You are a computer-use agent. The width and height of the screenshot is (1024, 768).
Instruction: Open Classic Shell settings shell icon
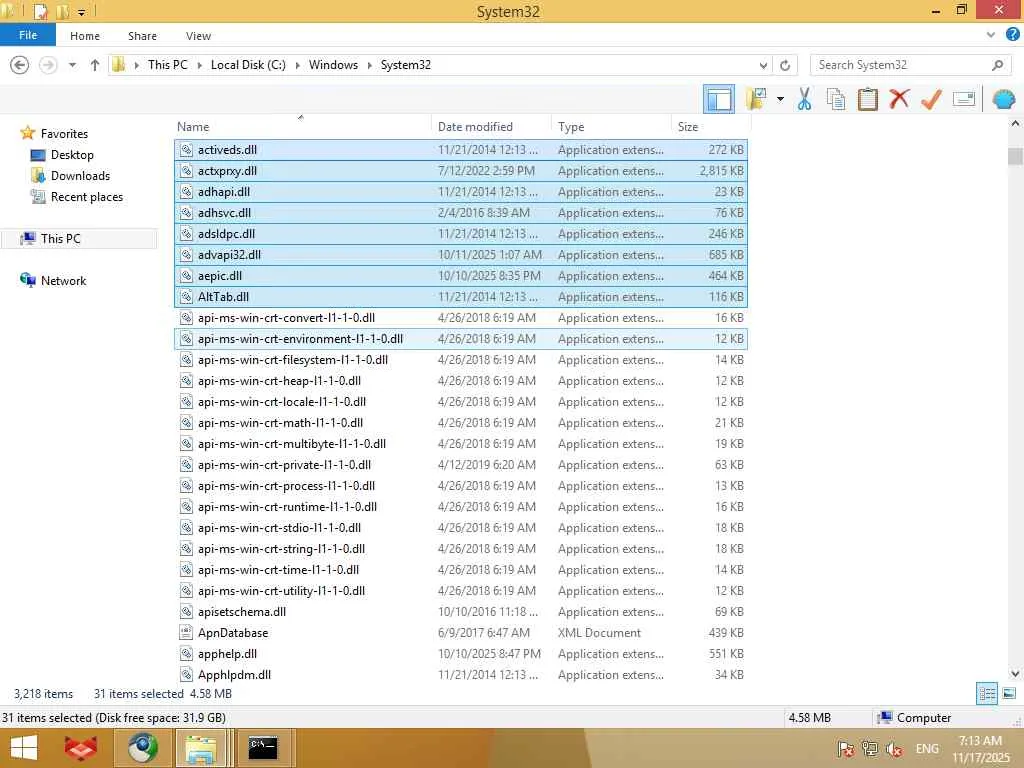pyautogui.click(x=1004, y=99)
